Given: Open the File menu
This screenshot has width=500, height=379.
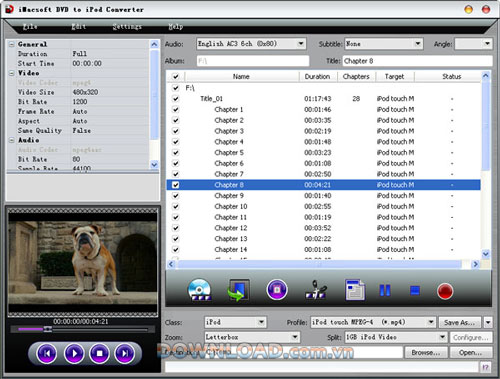Looking at the screenshot, I should pyautogui.click(x=30, y=26).
